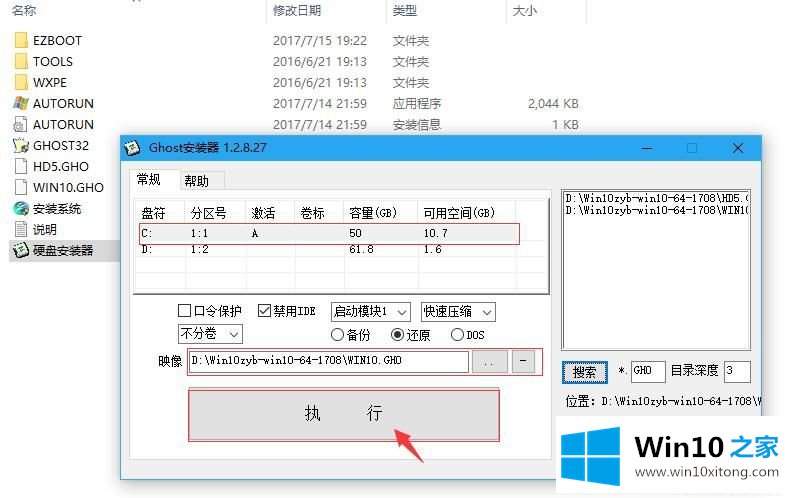Close the Ghost安装器 window
The height and width of the screenshot is (498, 791).
(x=738, y=148)
